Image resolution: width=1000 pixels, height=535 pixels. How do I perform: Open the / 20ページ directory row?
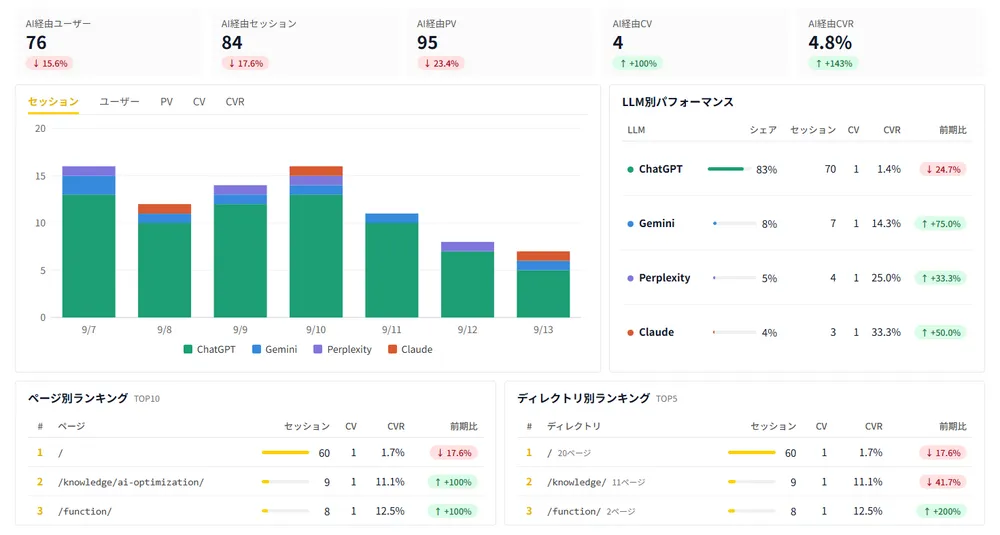[x=745, y=453]
